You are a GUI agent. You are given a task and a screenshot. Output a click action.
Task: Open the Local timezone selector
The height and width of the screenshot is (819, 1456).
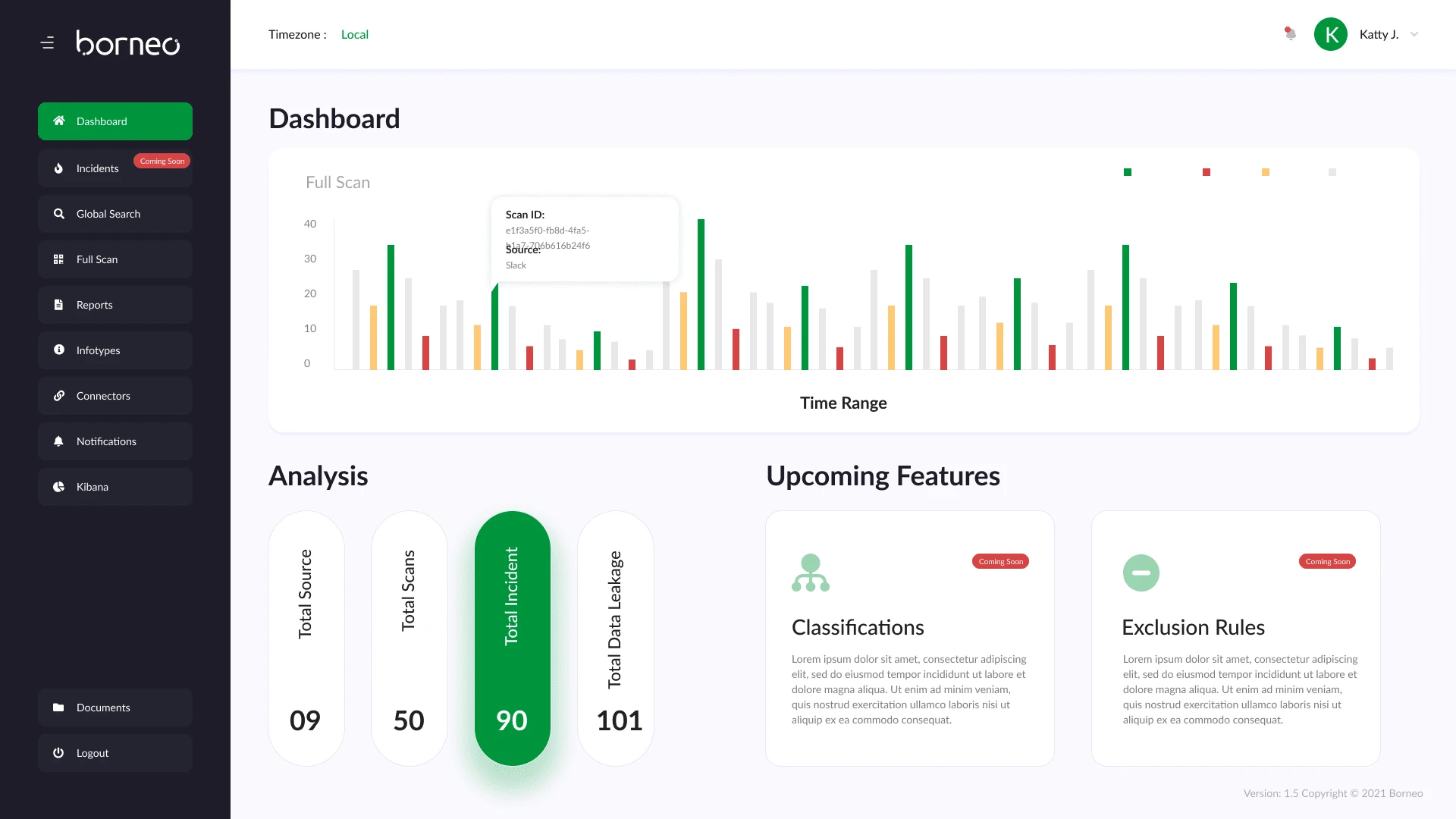point(354,34)
